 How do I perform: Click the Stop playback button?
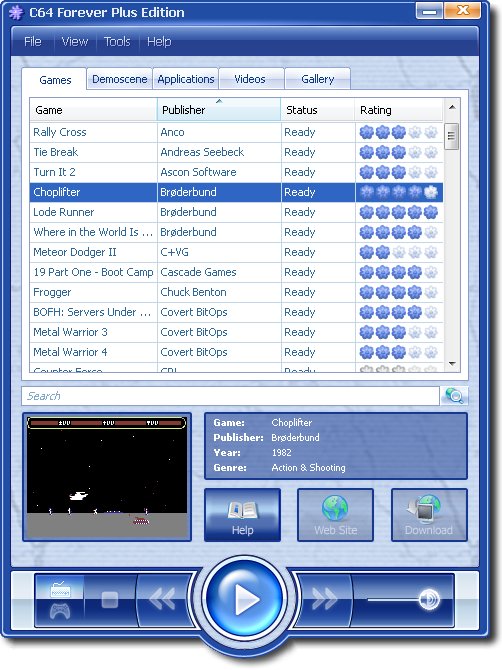tap(110, 600)
